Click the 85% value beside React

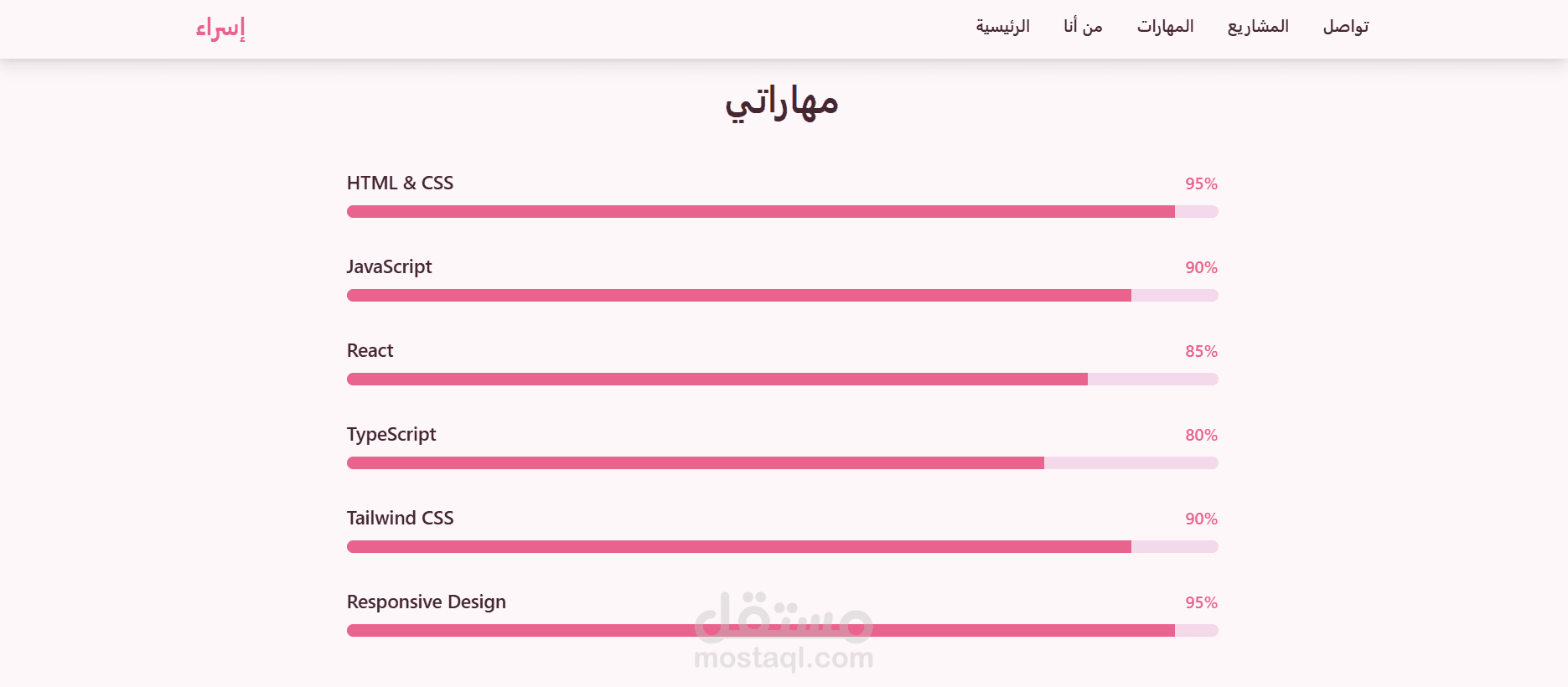click(1201, 352)
